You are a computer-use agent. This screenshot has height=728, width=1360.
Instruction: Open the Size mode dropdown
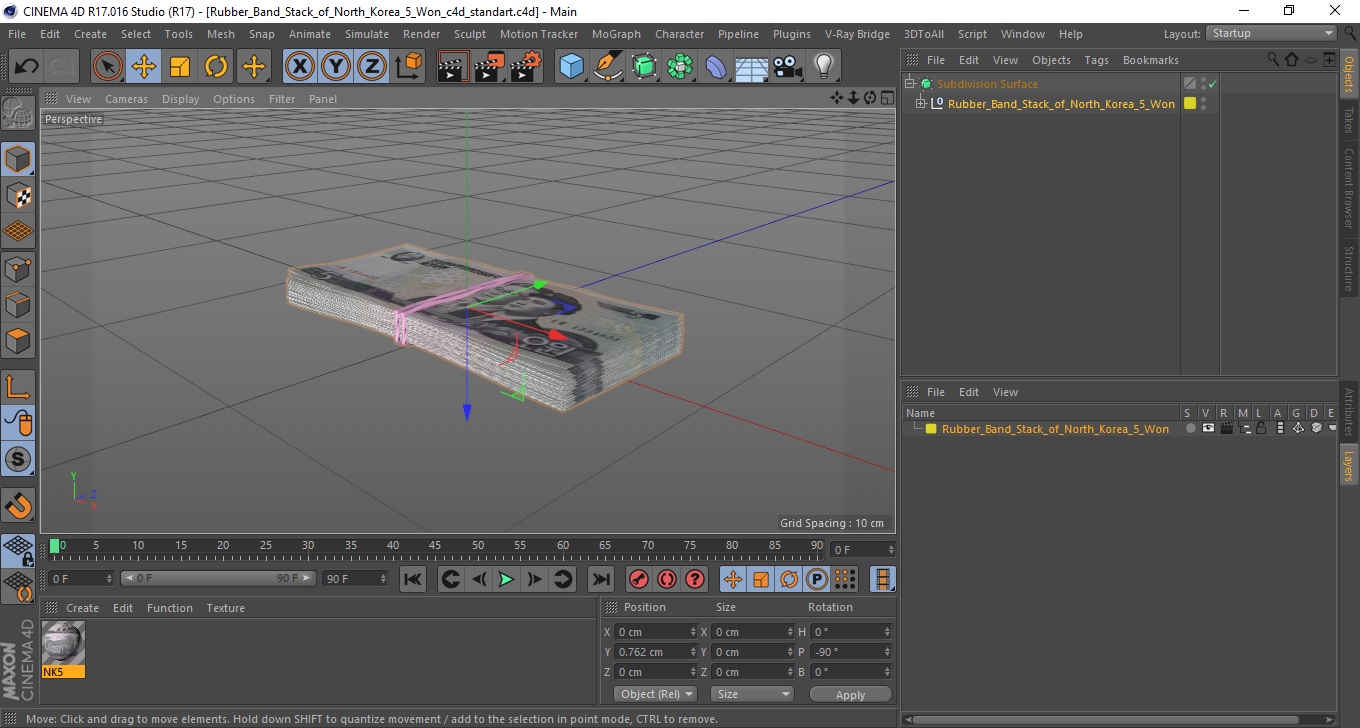752,694
